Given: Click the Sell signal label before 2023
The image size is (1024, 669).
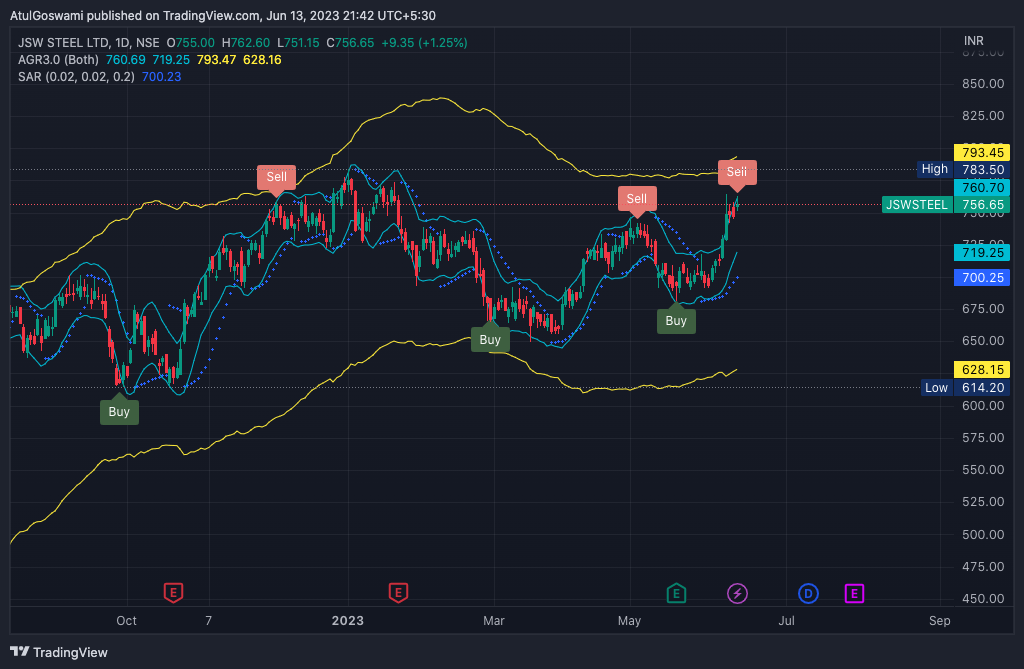Looking at the screenshot, I should [276, 177].
